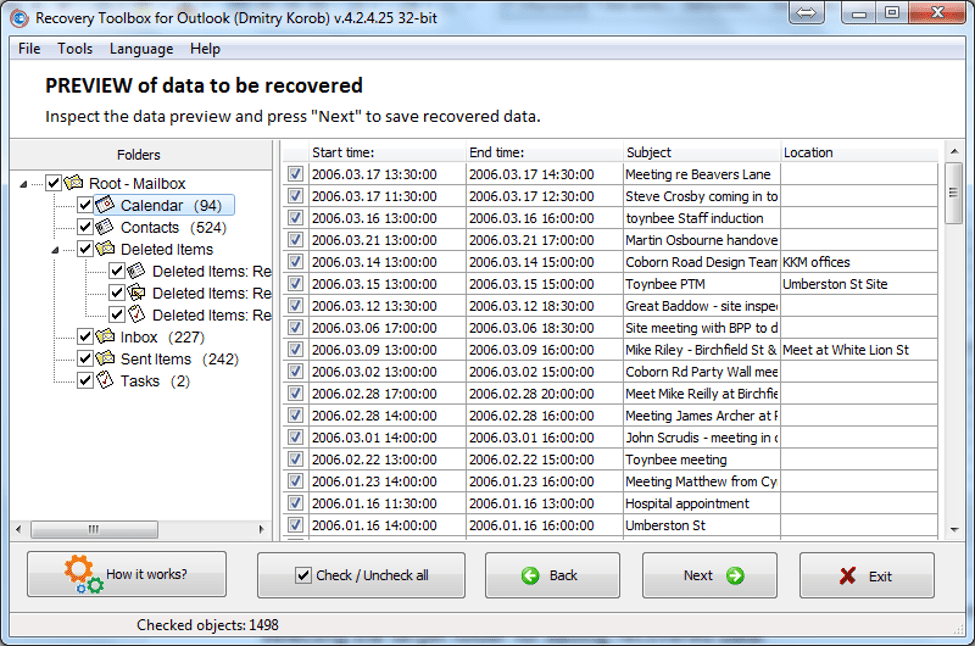This screenshot has height=646, width=975.
Task: Click the Root - Mailbox folder icon
Action: tap(73, 182)
